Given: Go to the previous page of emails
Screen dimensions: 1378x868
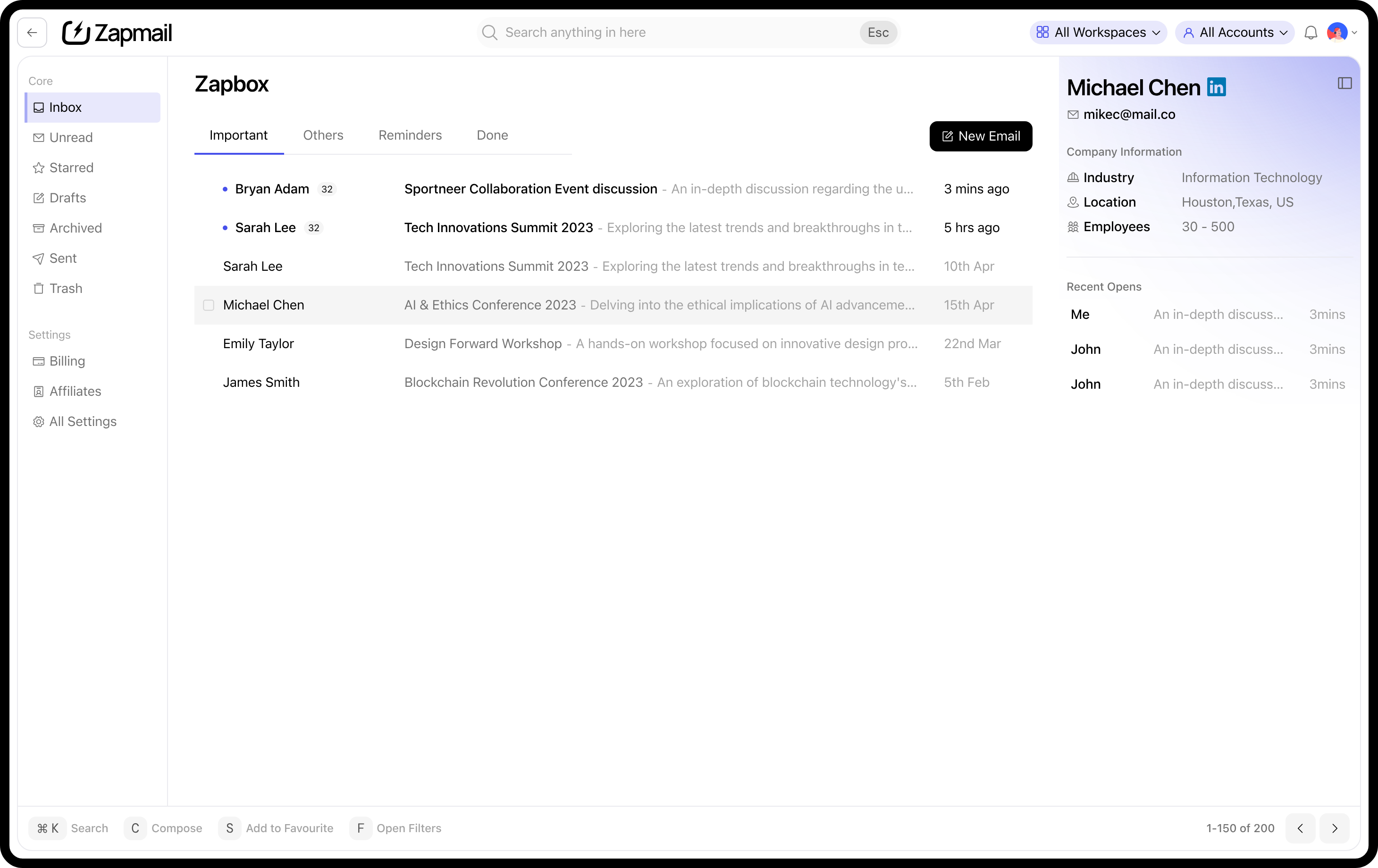Looking at the screenshot, I should pyautogui.click(x=1300, y=828).
